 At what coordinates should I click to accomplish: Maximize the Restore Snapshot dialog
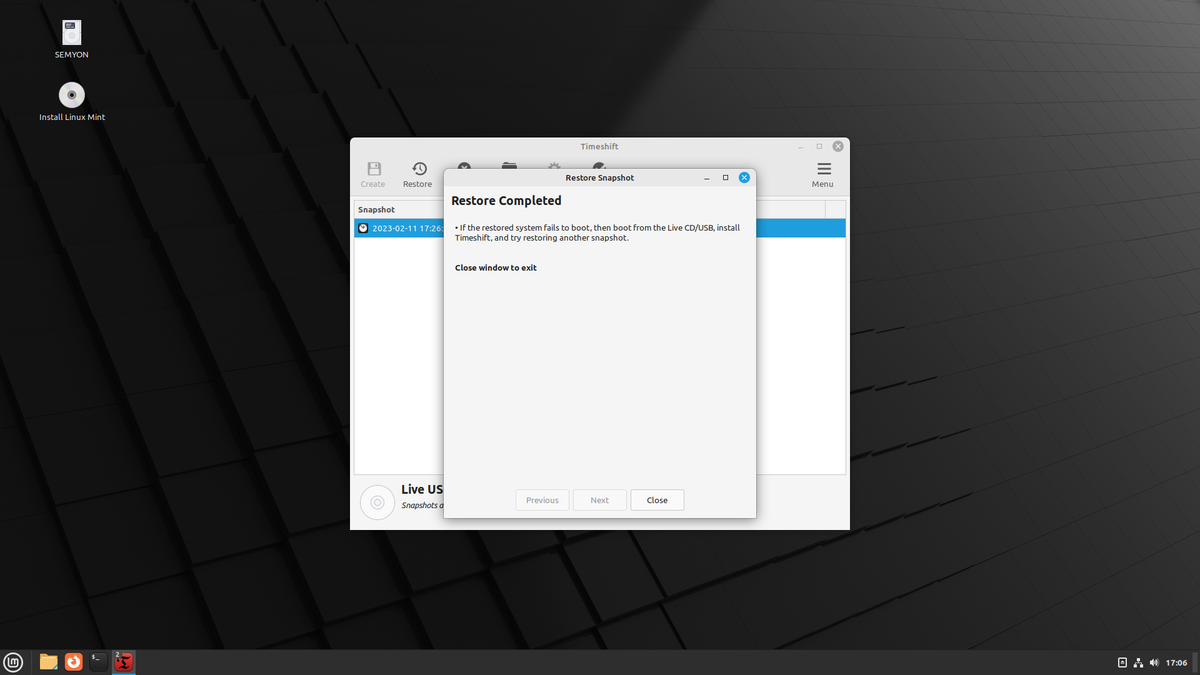coord(725,177)
